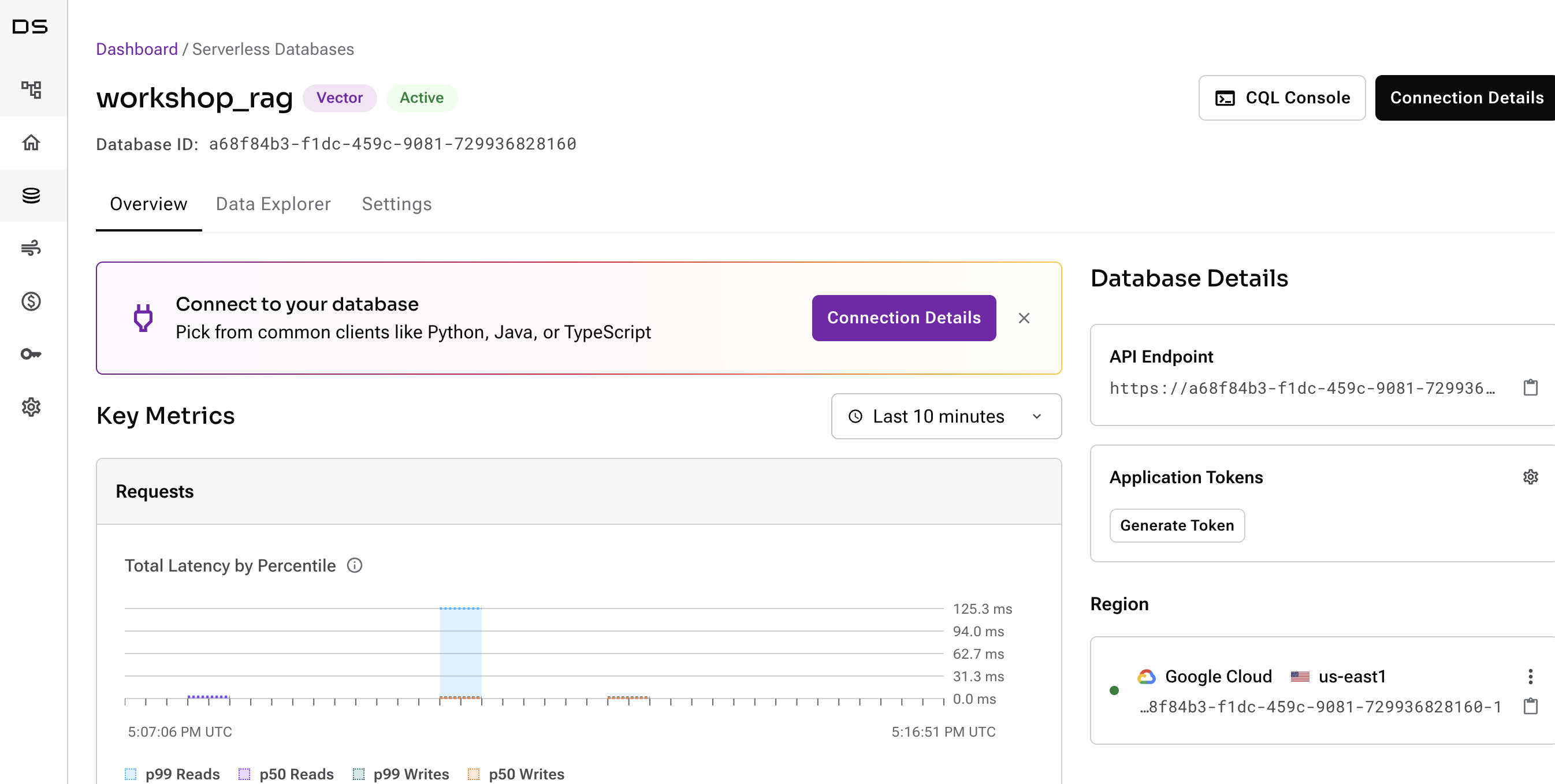Viewport: 1555px width, 784px height.
Task: Click the home icon in sidebar
Action: point(31,143)
